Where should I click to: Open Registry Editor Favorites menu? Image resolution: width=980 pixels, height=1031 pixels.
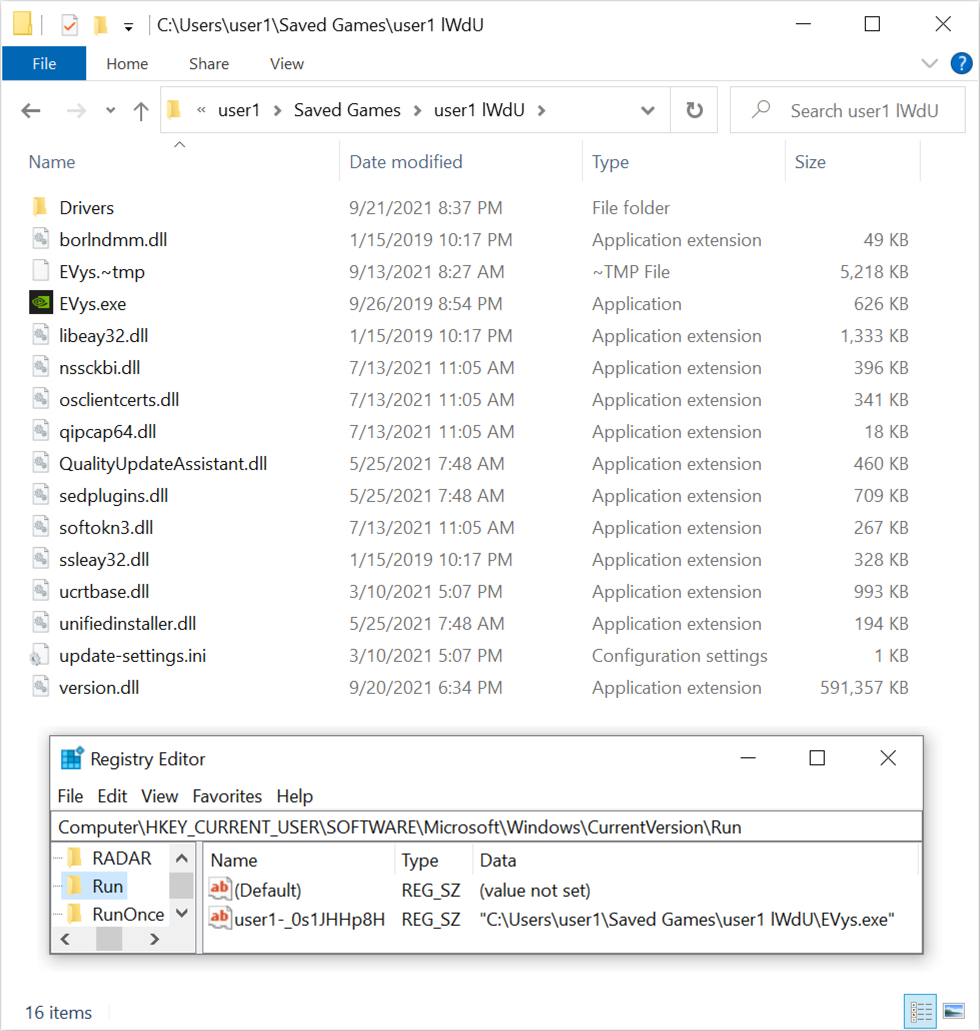click(227, 796)
